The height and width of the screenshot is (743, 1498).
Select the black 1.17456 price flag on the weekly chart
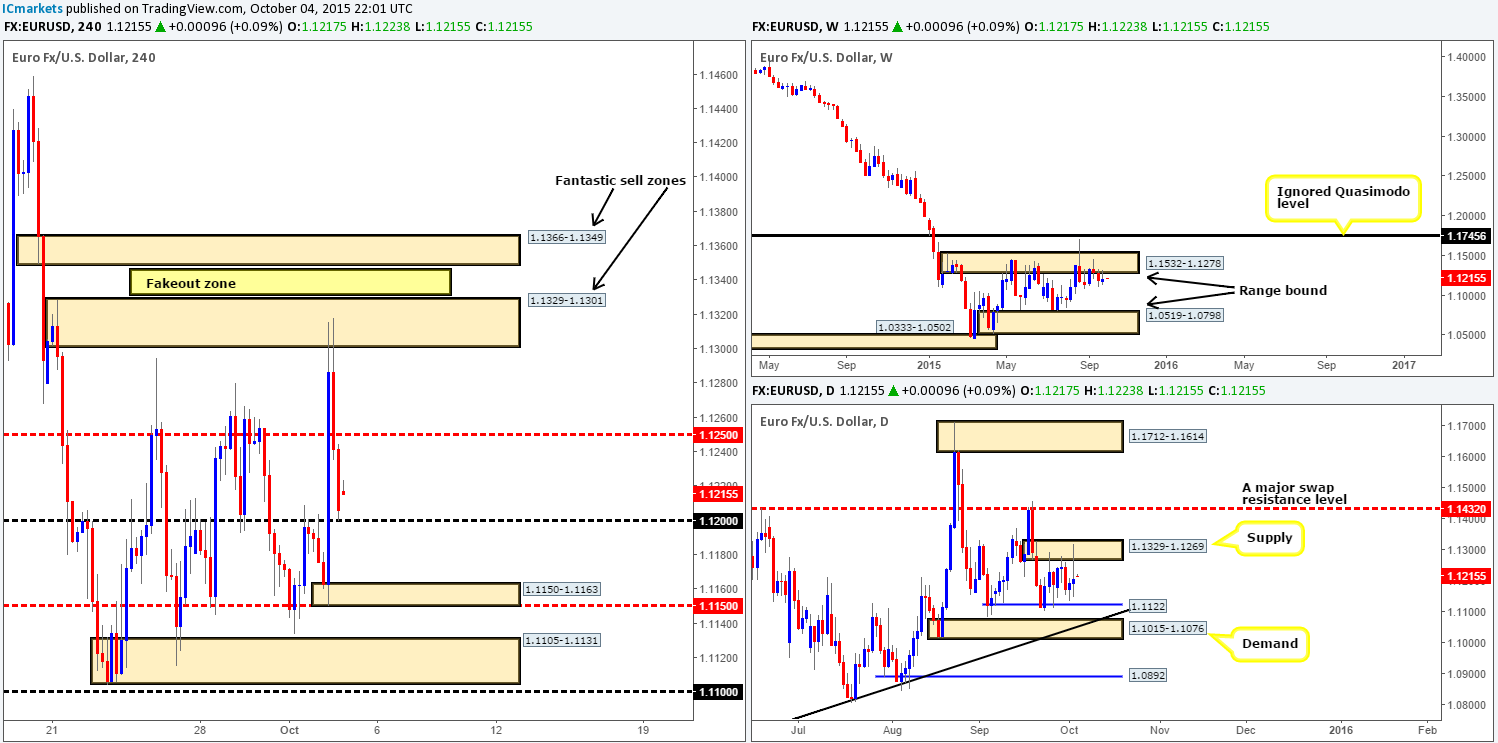(x=1464, y=236)
